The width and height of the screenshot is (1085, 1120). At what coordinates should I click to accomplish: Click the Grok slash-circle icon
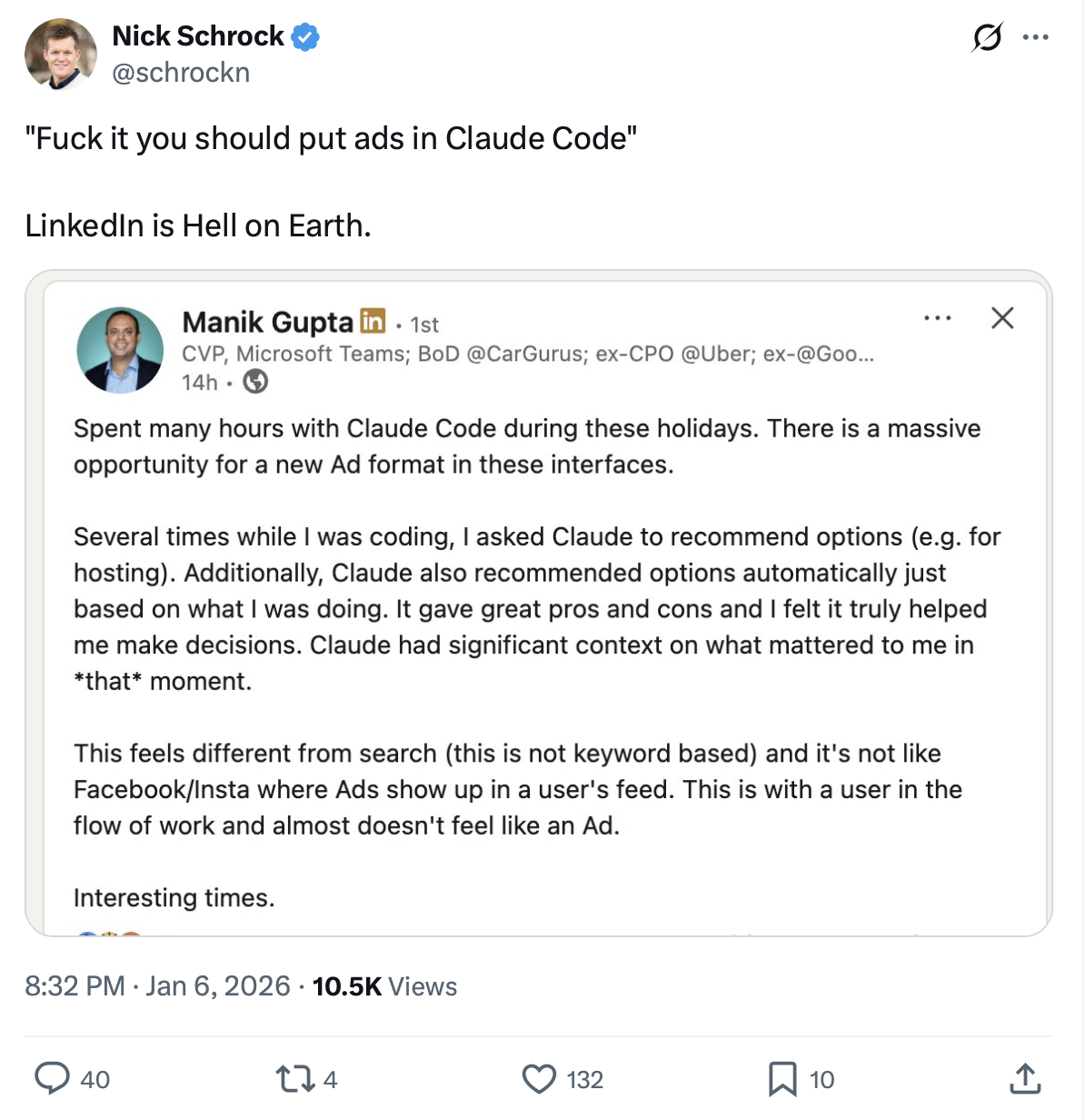pyautogui.click(x=987, y=38)
